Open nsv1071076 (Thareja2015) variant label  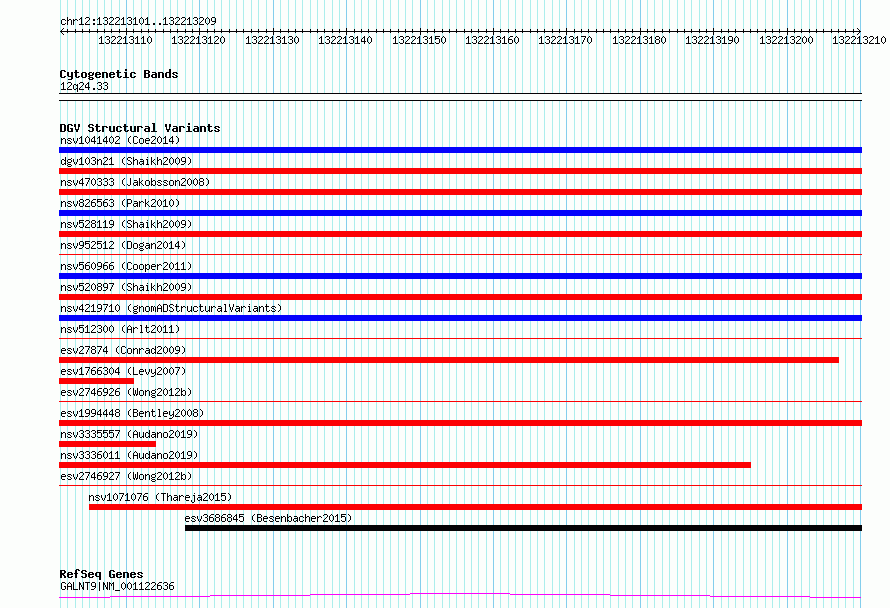160,497
